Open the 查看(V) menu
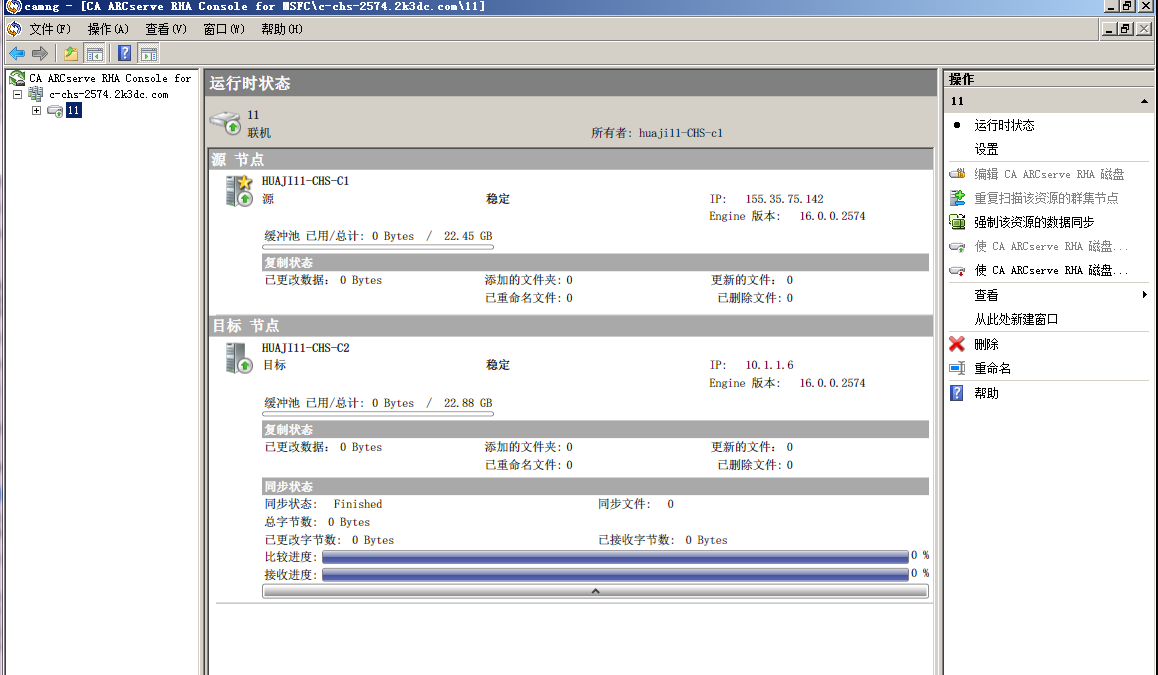 pyautogui.click(x=166, y=29)
